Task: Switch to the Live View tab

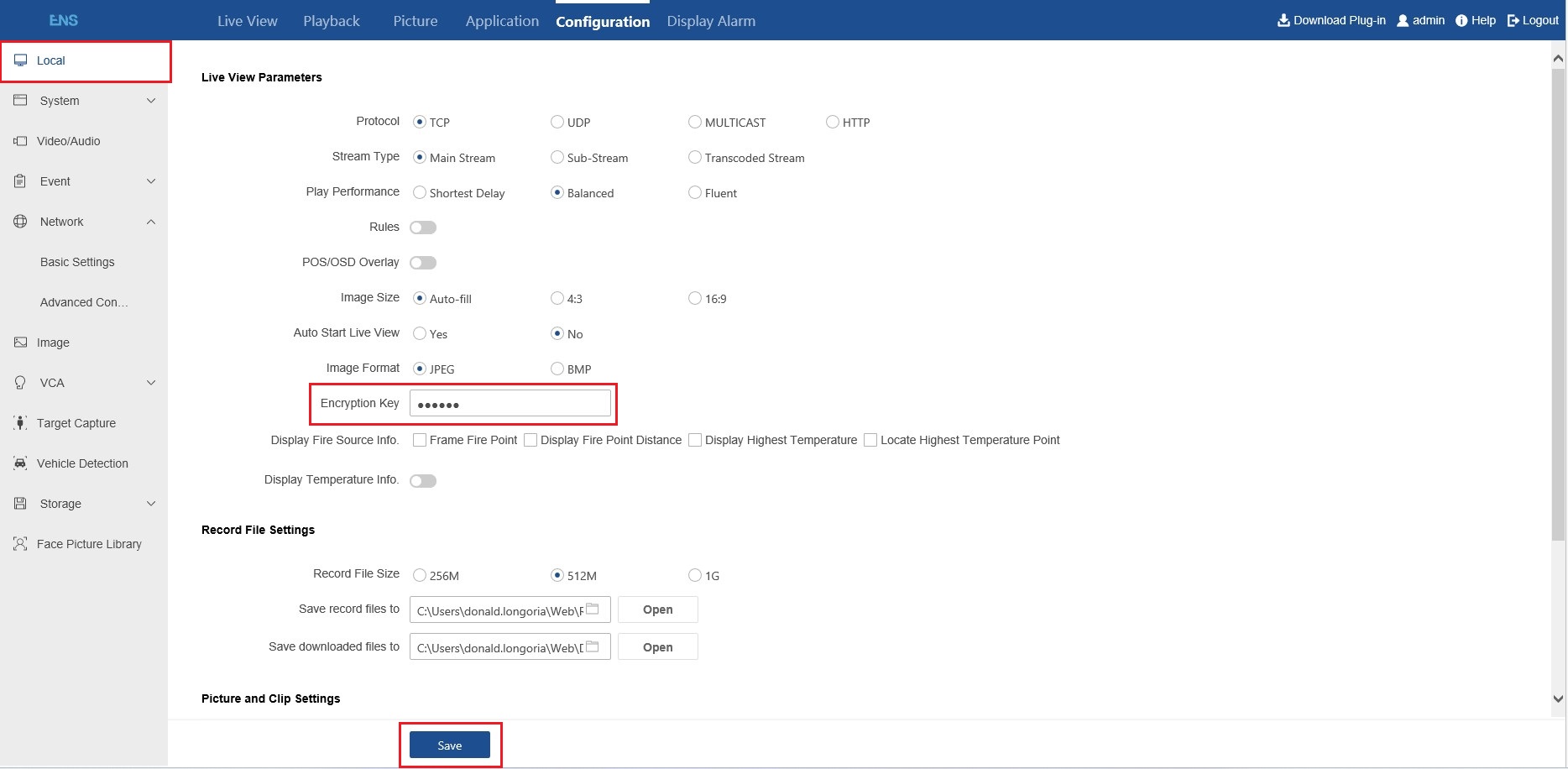Action: [x=246, y=20]
